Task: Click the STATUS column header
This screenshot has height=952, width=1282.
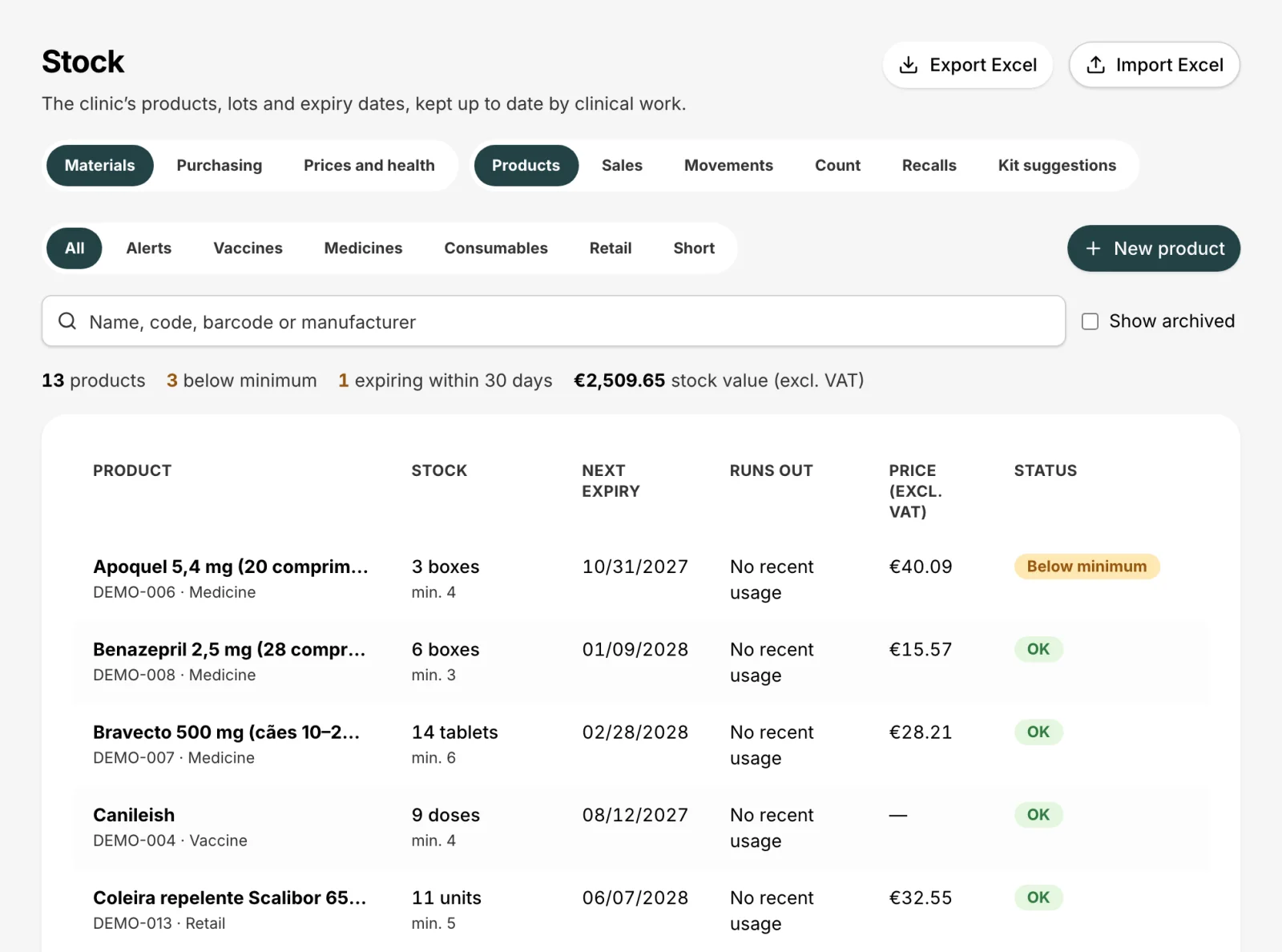Action: [x=1046, y=470]
